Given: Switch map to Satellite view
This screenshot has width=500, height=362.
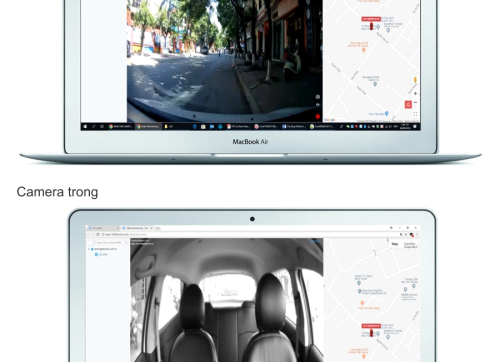Looking at the screenshot, I should click(x=410, y=244).
